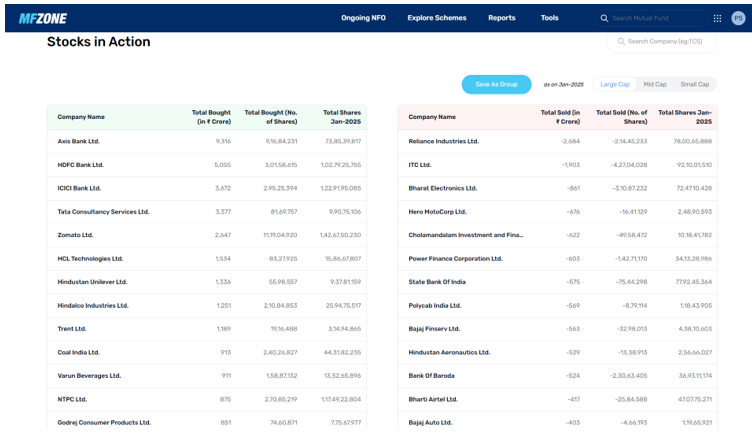The height and width of the screenshot is (443, 752).
Task: Switch to the Mid Cap tab
Action: pyautogui.click(x=655, y=84)
